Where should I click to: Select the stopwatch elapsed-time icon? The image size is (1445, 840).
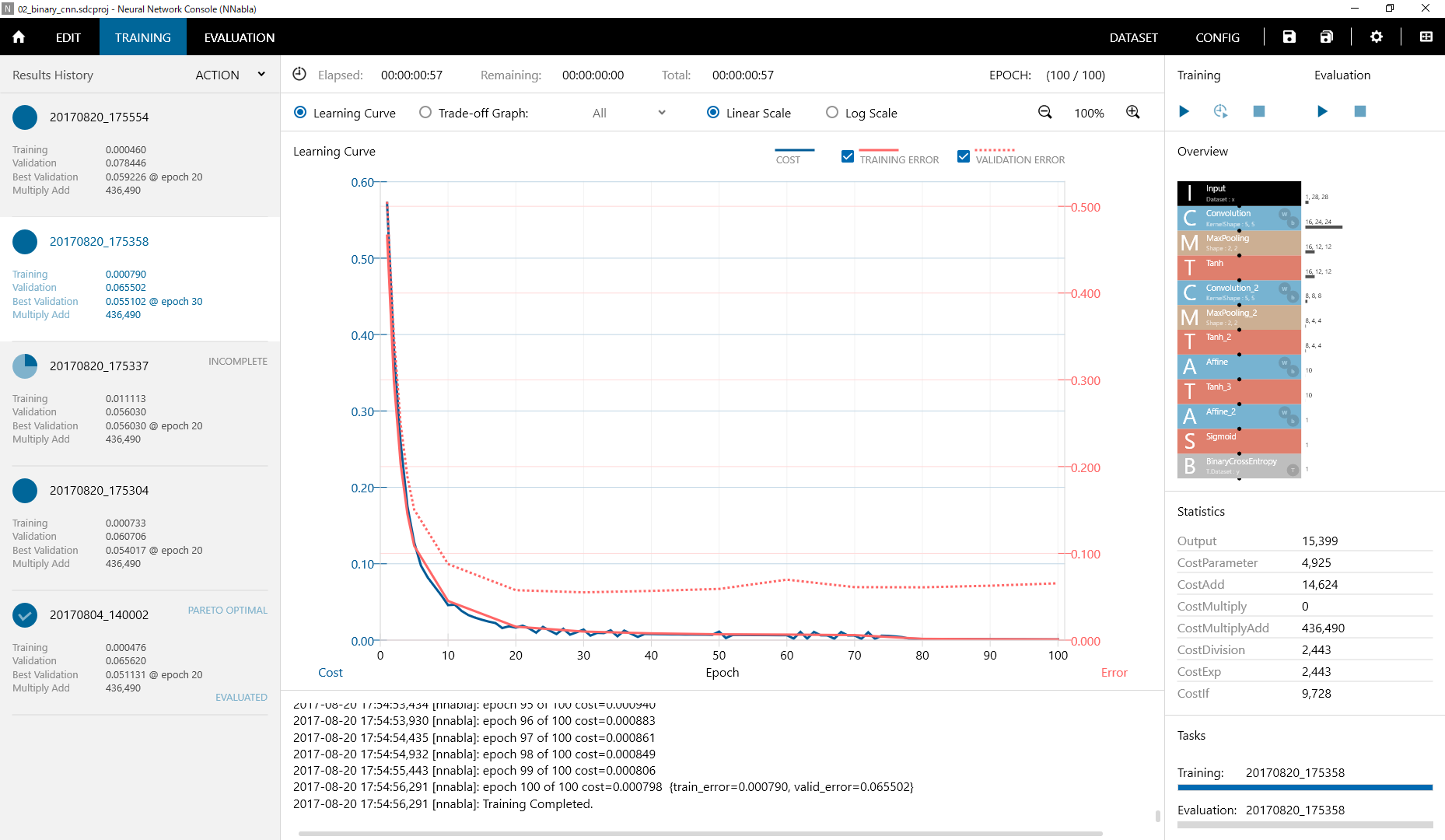[x=299, y=74]
